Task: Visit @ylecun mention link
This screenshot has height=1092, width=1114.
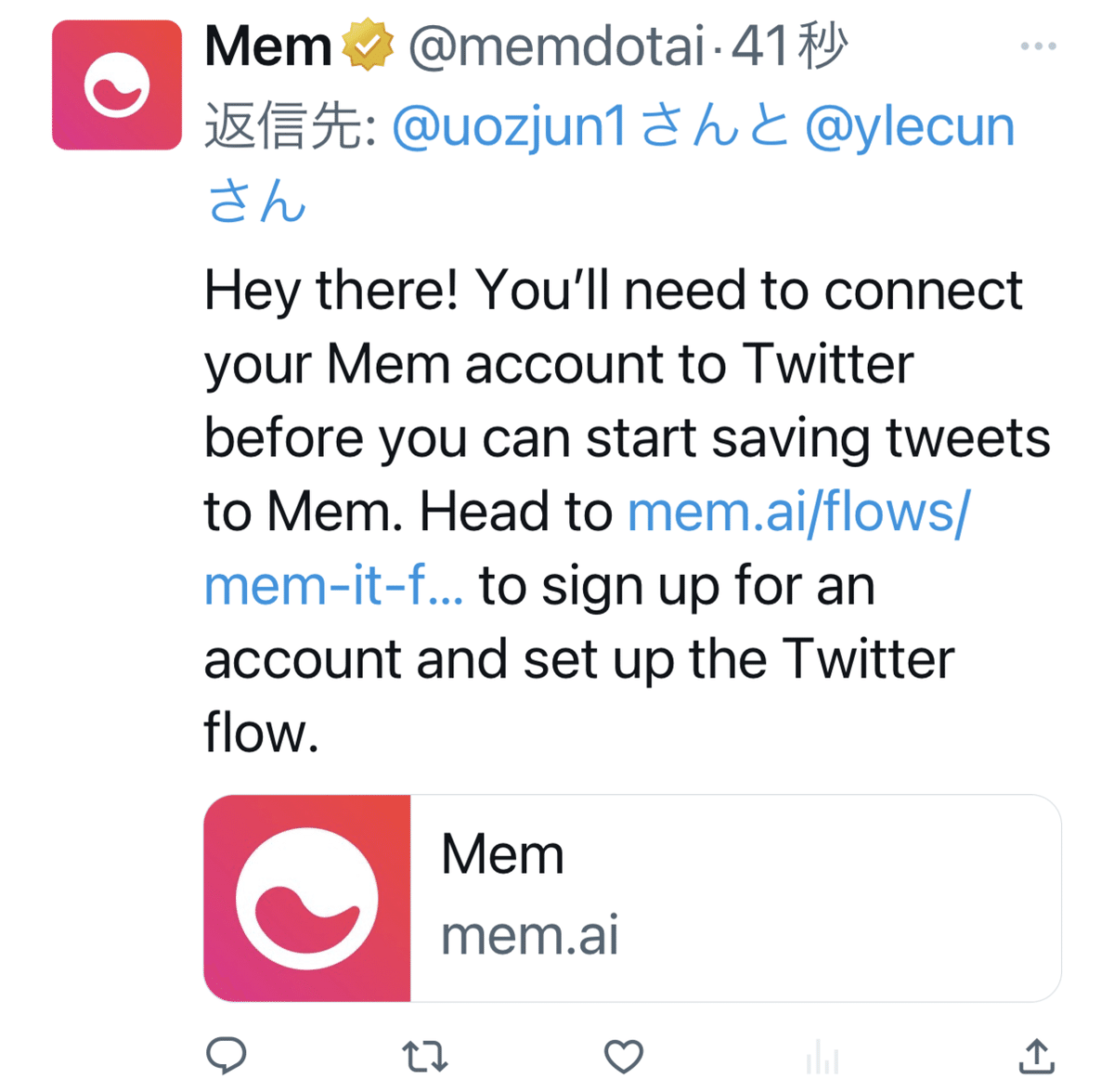Action: 910,127
